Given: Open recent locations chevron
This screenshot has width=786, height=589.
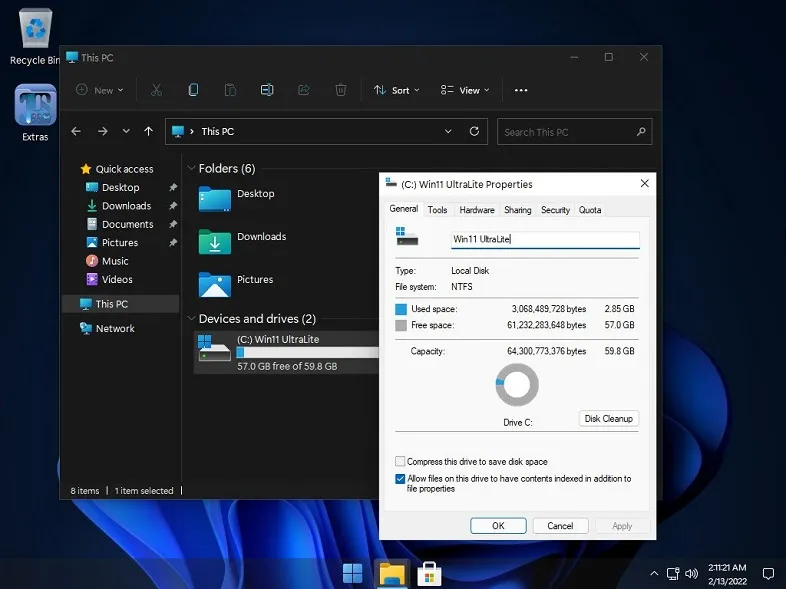Looking at the screenshot, I should coord(126,131).
